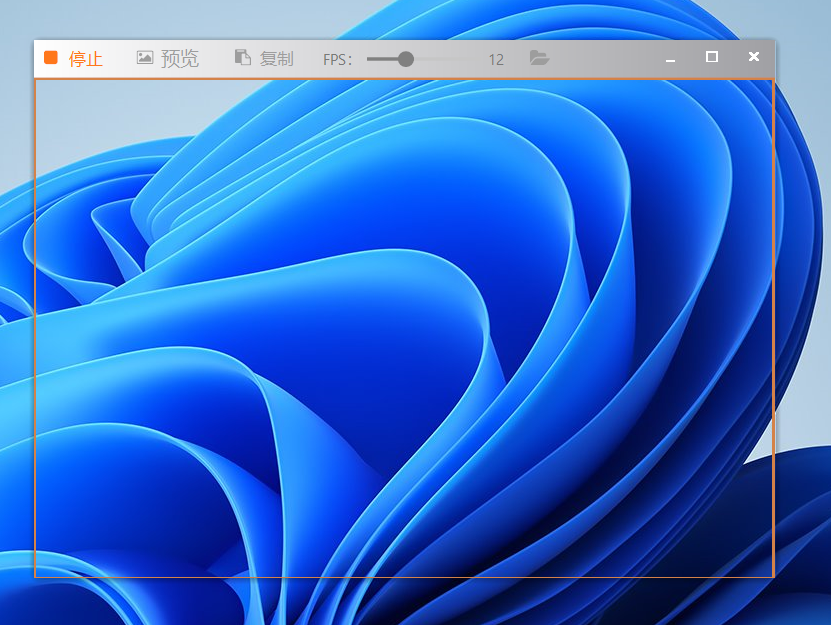Click the center of the capture region
This screenshot has width=831, height=625.
pos(404,328)
